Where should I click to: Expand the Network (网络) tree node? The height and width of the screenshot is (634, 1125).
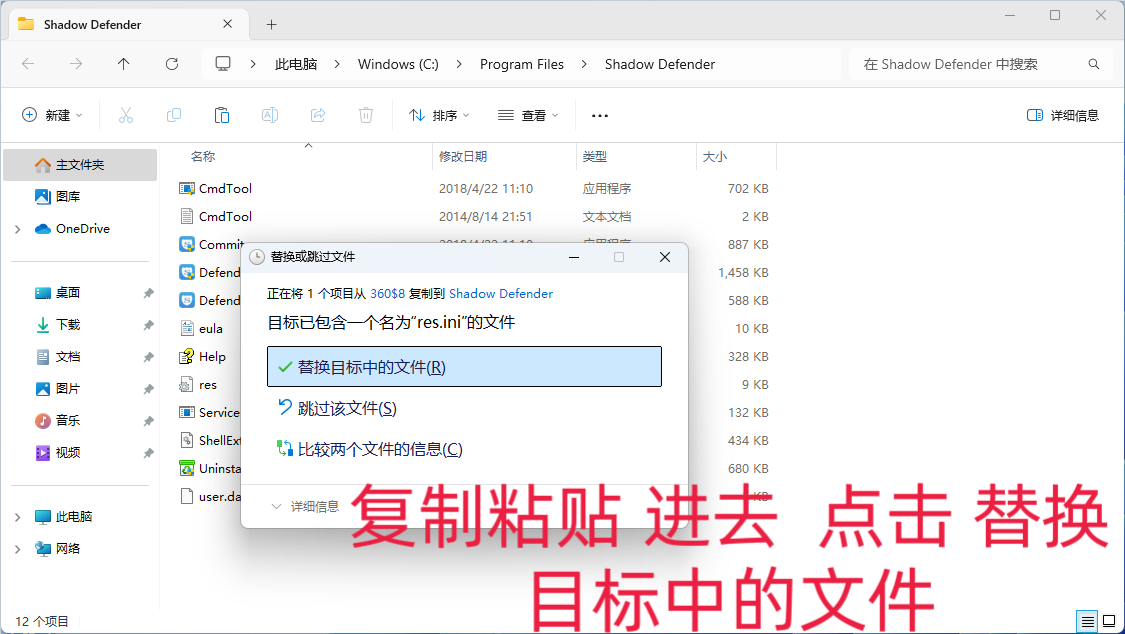tap(18, 549)
